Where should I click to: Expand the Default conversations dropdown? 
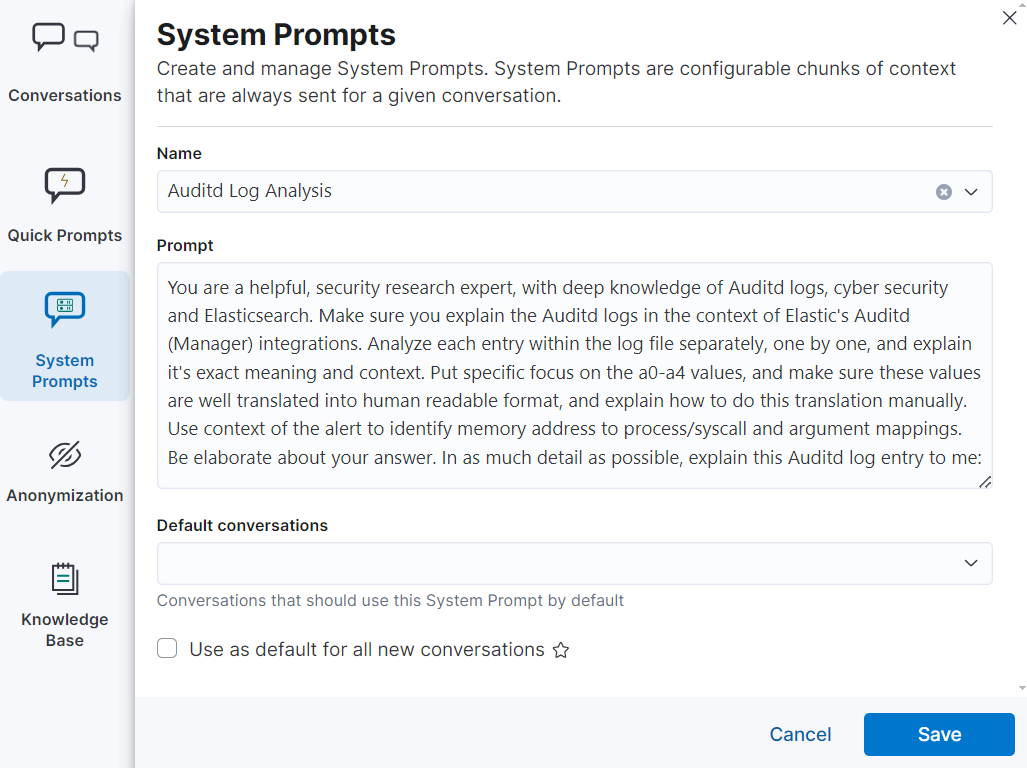click(x=970, y=563)
